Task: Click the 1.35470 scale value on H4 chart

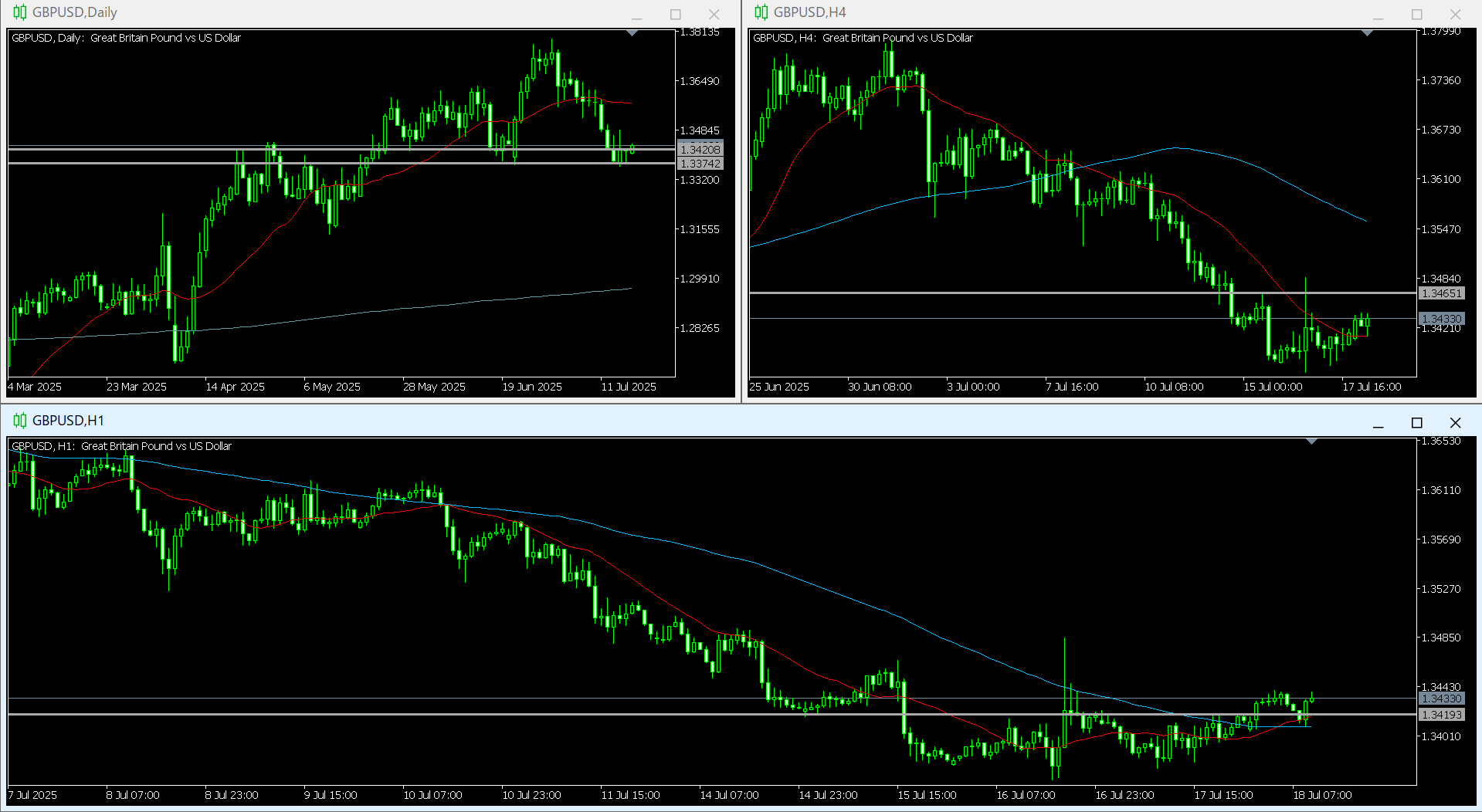Action: (x=1441, y=229)
